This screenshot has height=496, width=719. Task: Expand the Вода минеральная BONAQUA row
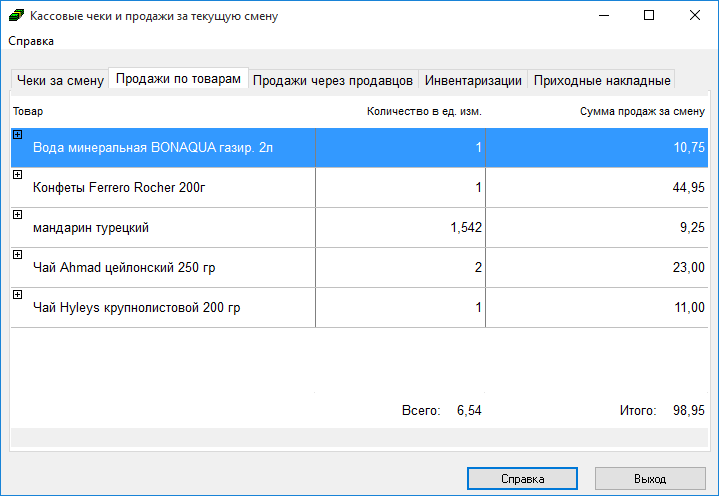click(x=17, y=135)
